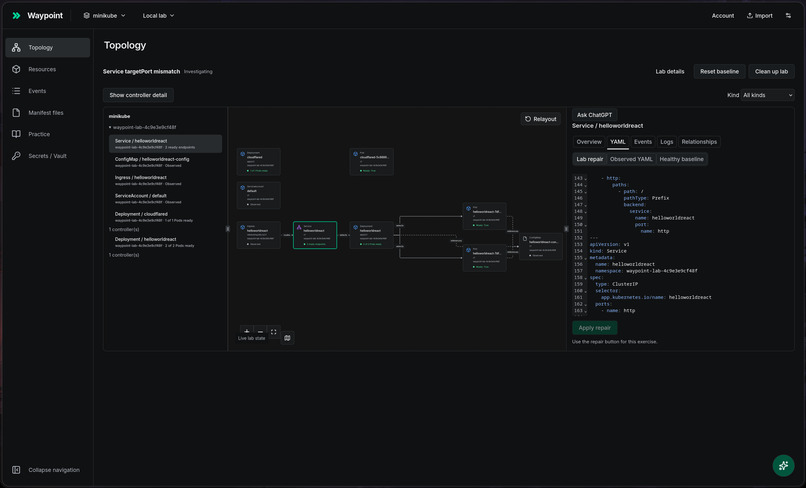Open the AI assistant sparkle button

[x=783, y=465]
